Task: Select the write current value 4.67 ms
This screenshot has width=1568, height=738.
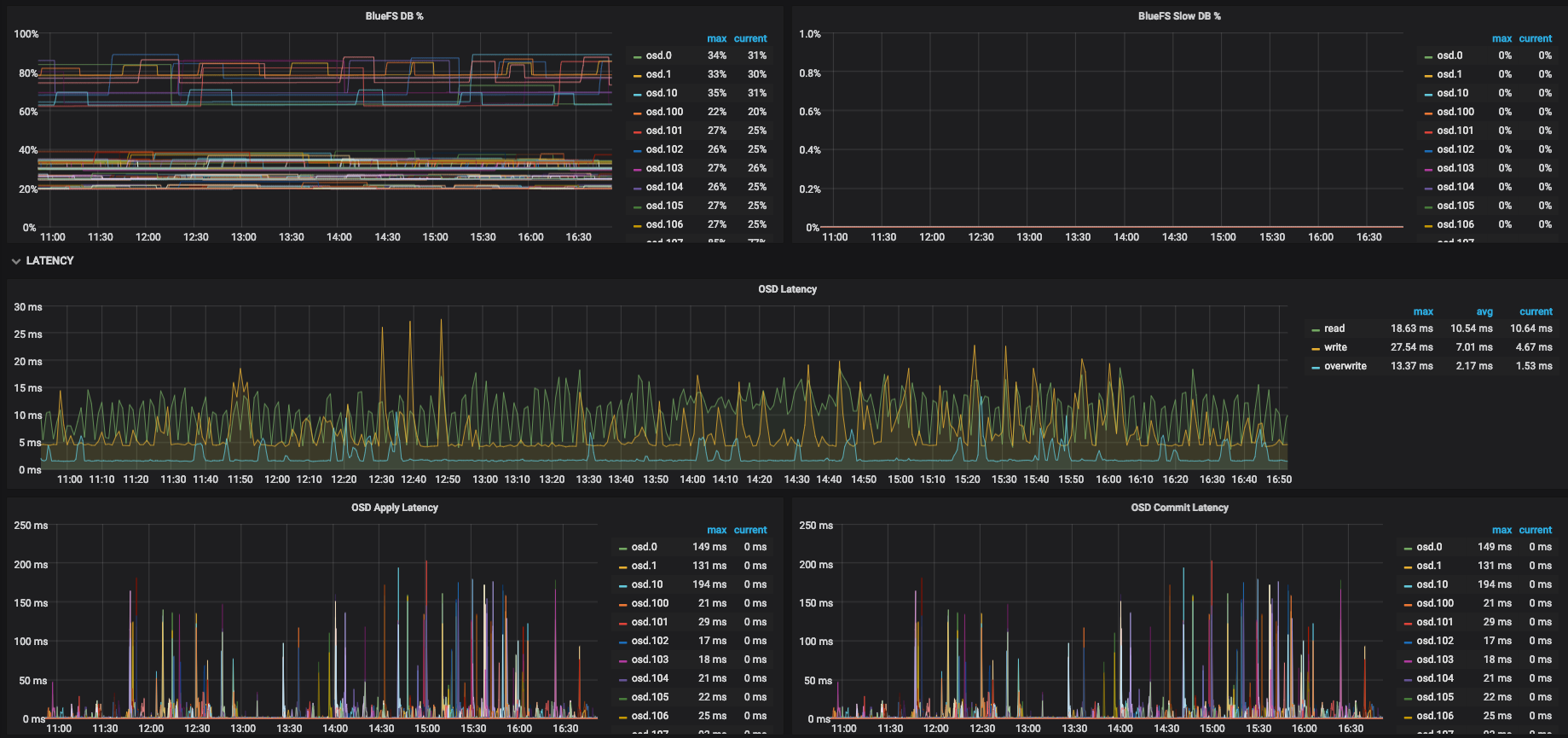Action: (1534, 347)
